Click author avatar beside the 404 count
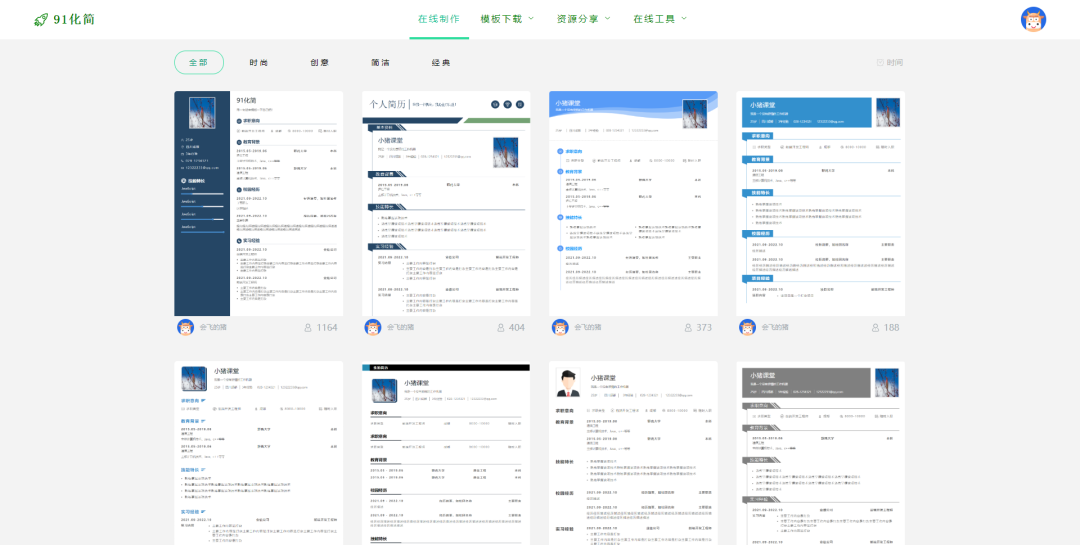This screenshot has height=545, width=1080. (x=373, y=327)
